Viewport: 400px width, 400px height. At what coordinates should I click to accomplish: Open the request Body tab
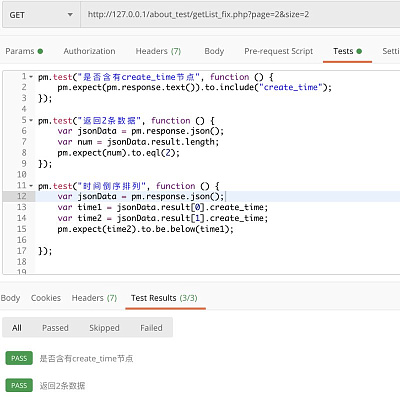pyautogui.click(x=214, y=51)
